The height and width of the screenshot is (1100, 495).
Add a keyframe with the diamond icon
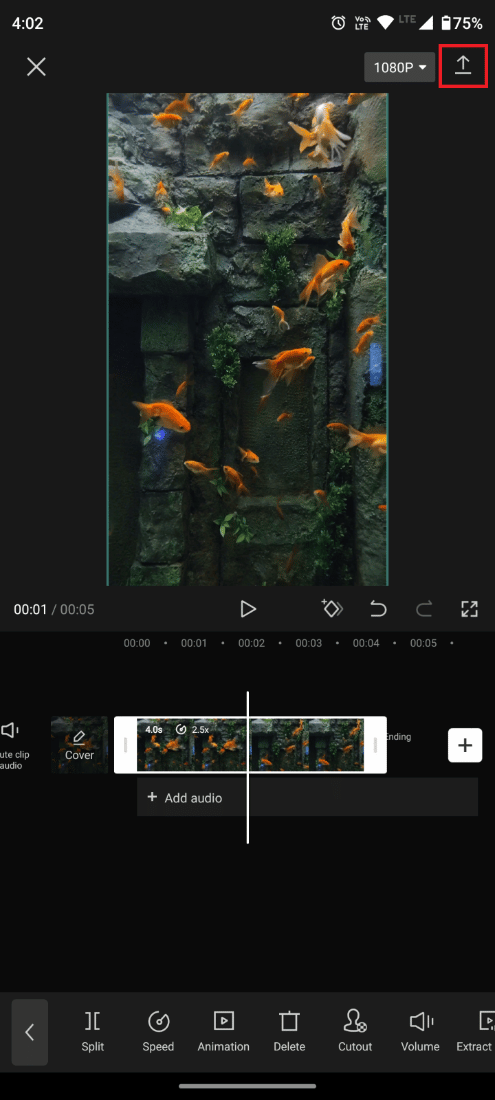point(332,608)
